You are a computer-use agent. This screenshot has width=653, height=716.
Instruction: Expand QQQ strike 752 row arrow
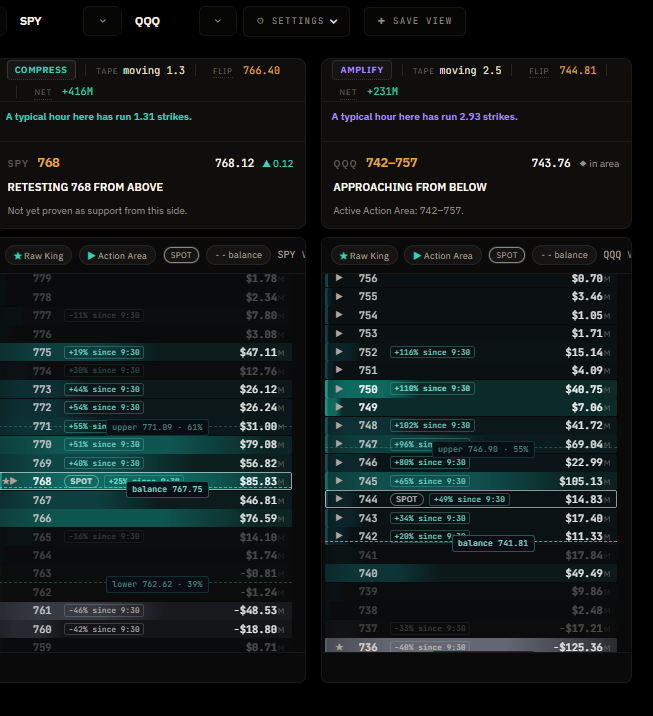tap(339, 352)
